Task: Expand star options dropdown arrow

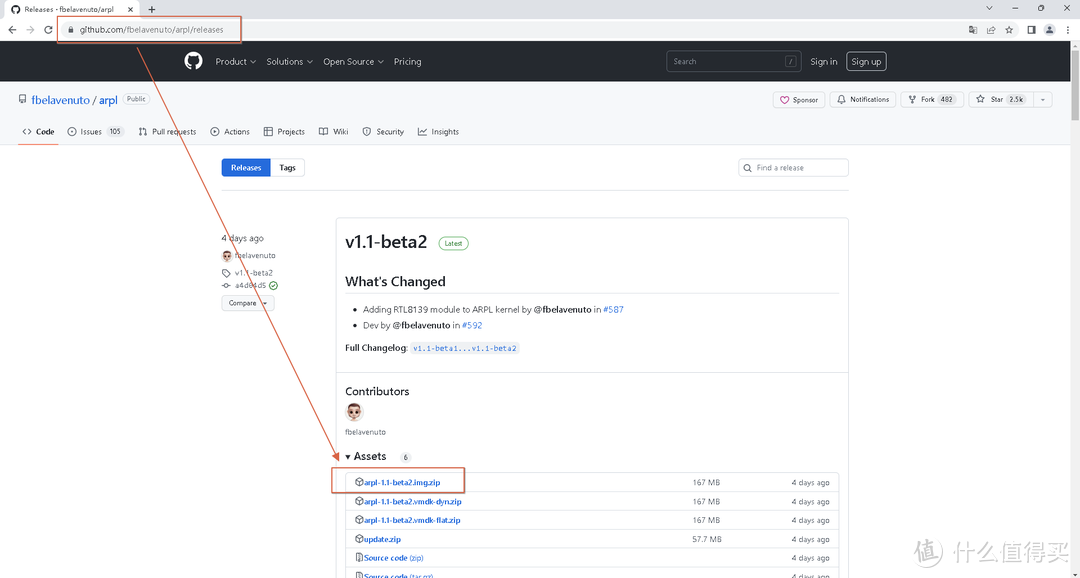Action: tap(1043, 99)
